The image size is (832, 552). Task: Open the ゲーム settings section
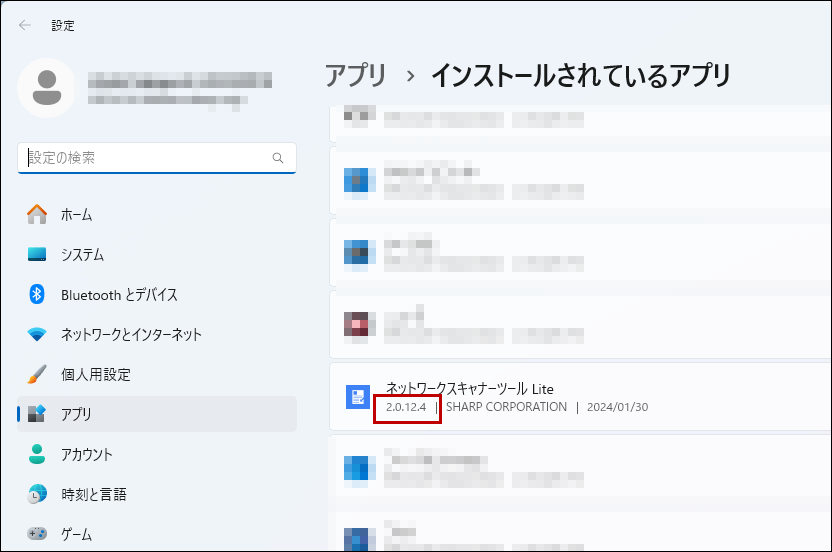pos(157,534)
